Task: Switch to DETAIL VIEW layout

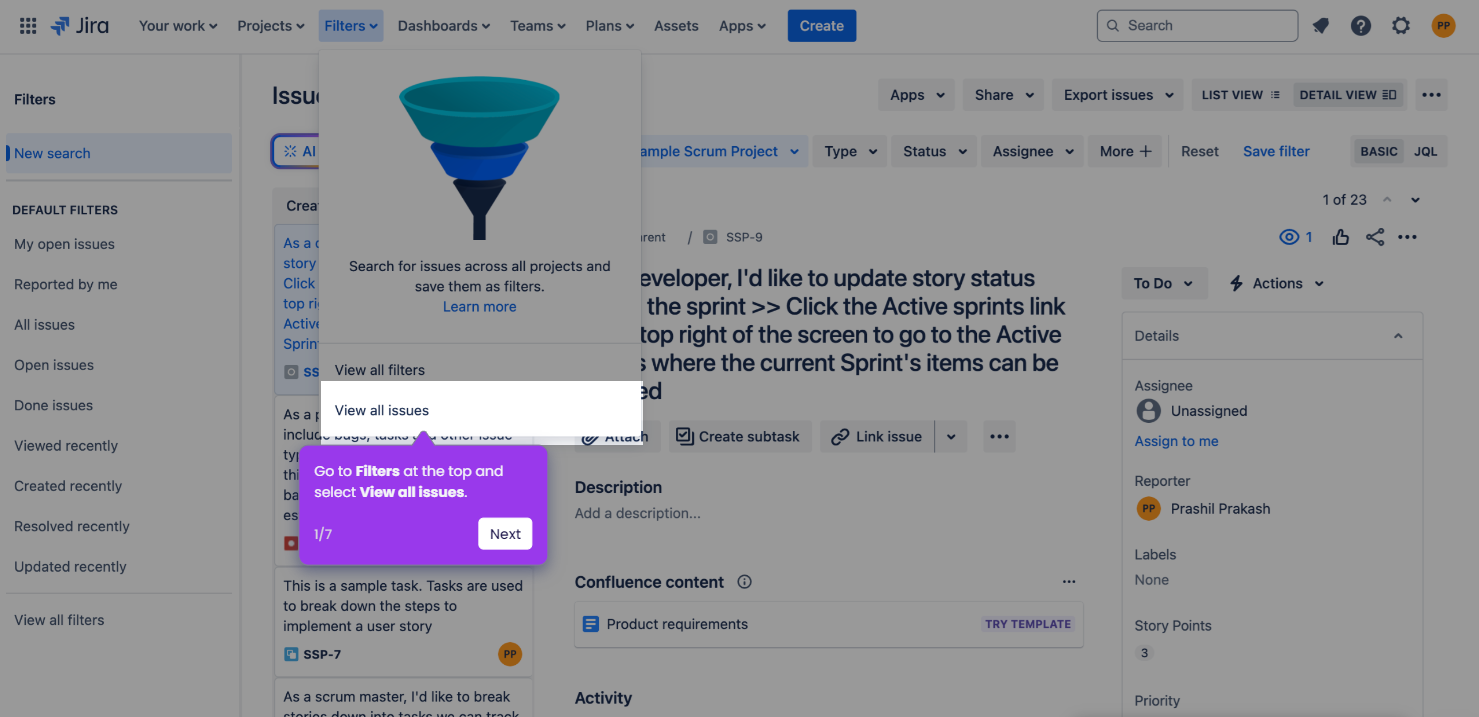Action: point(1348,94)
